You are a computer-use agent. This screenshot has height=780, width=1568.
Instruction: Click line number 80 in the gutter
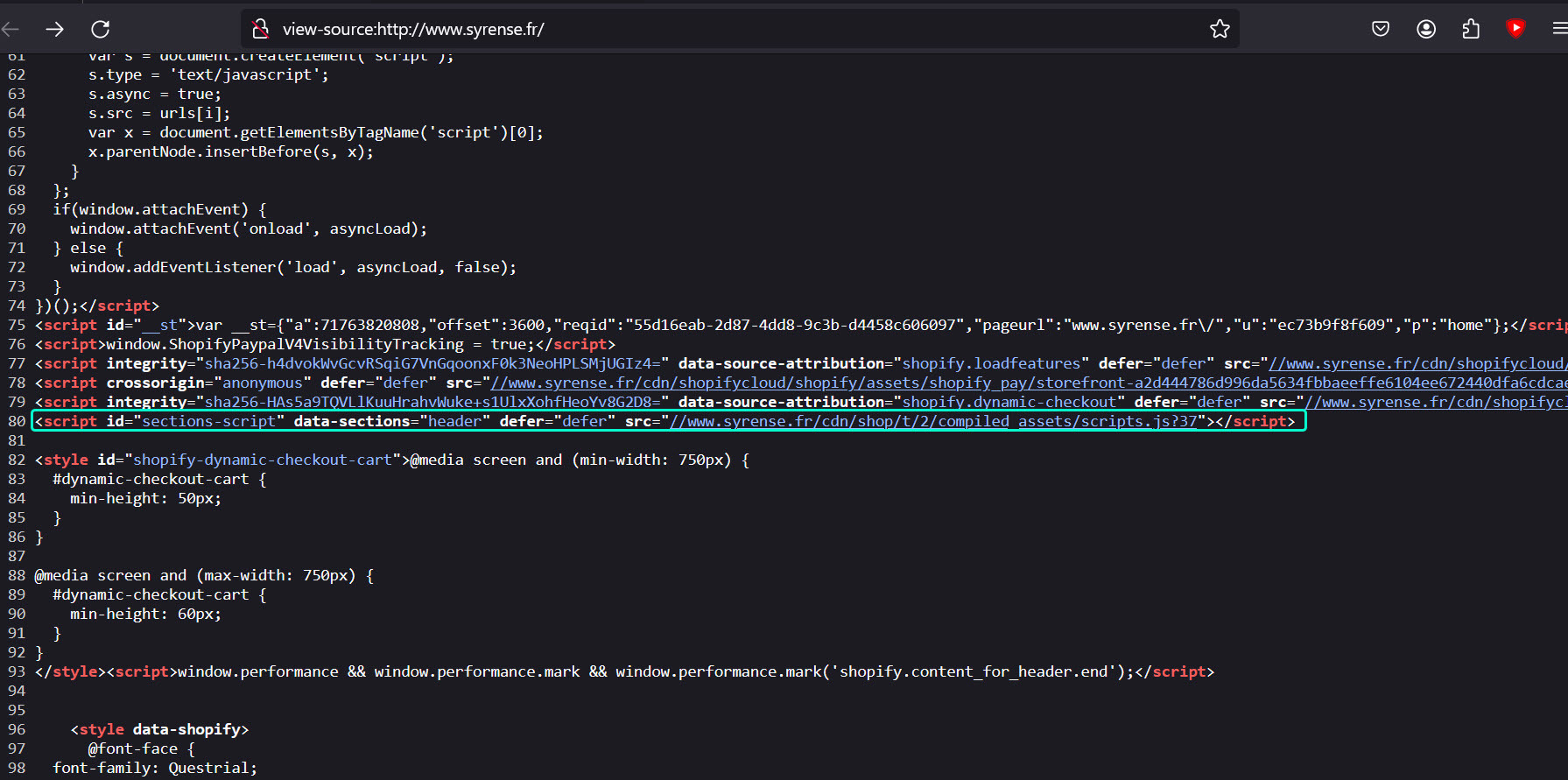point(17,422)
